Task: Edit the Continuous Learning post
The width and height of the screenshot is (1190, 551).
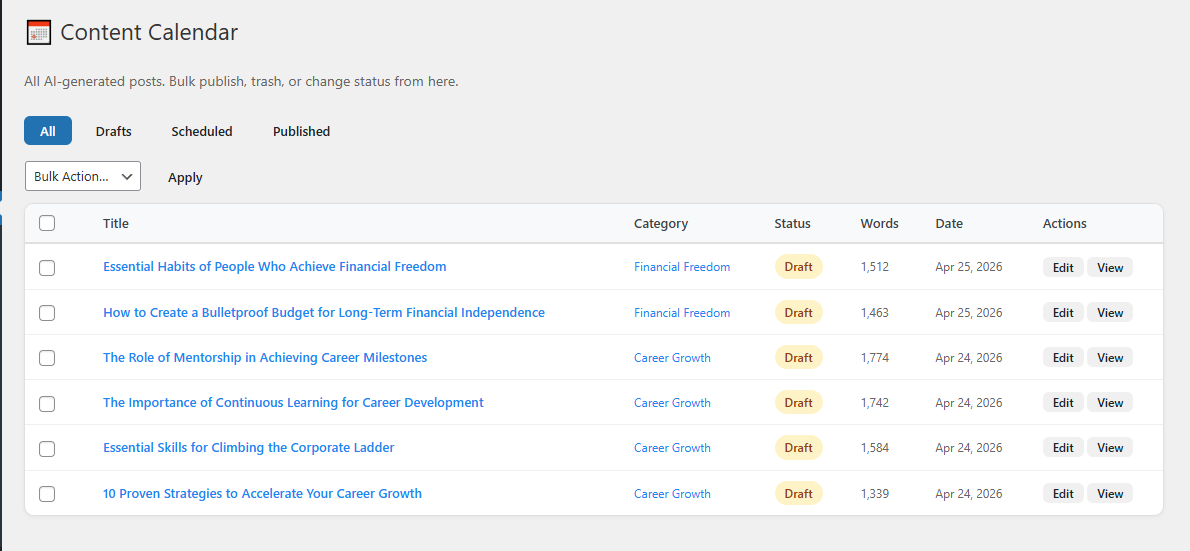Action: click(x=1063, y=402)
